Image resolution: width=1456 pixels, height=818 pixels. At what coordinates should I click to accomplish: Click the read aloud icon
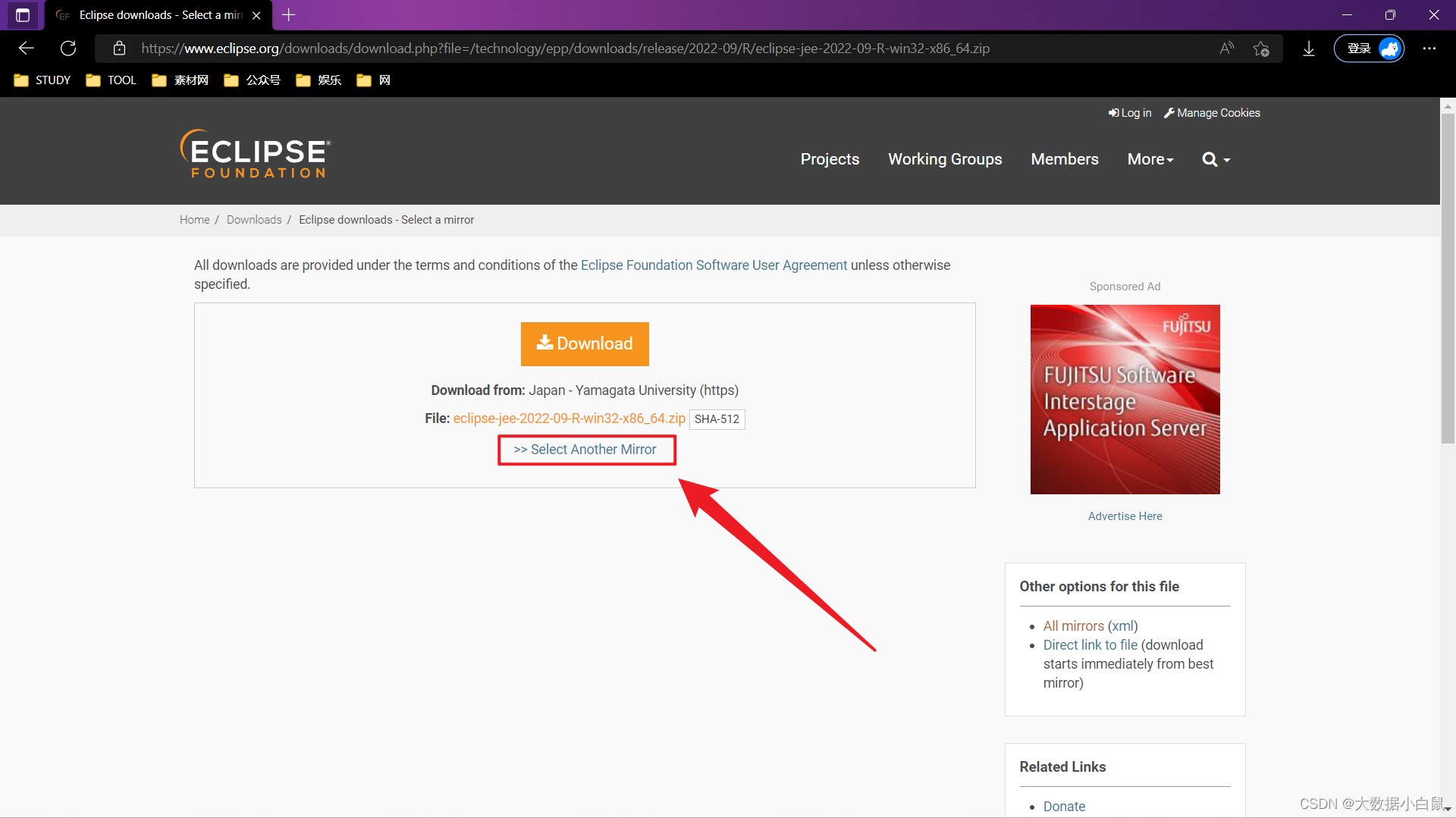point(1226,49)
